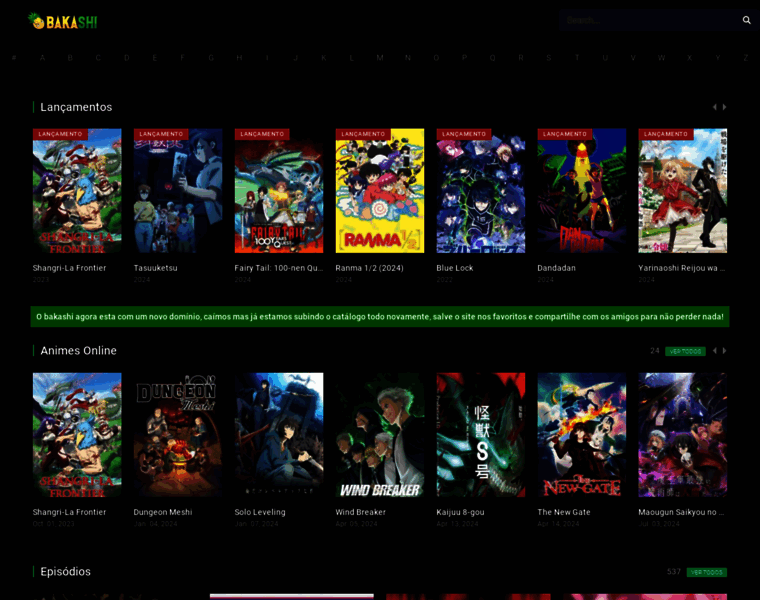Click Lançamento badge on Dandadan poster

[x=565, y=134]
